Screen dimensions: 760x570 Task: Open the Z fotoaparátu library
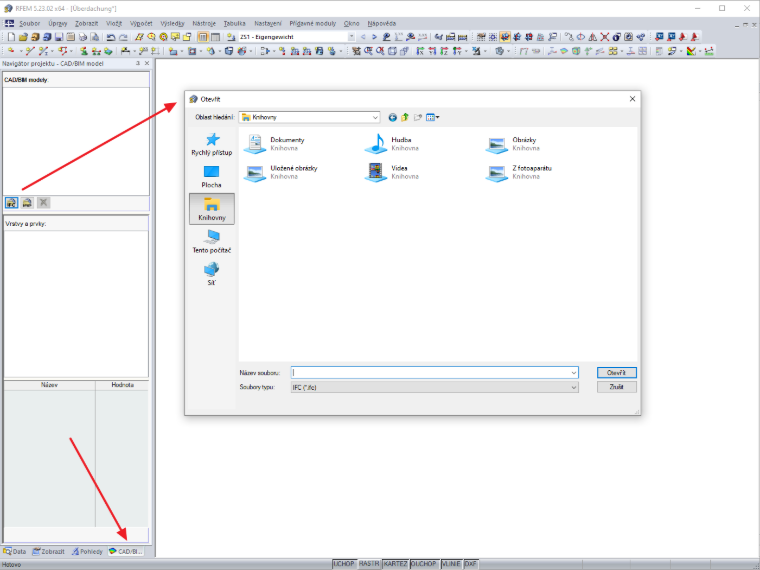tap(519, 172)
